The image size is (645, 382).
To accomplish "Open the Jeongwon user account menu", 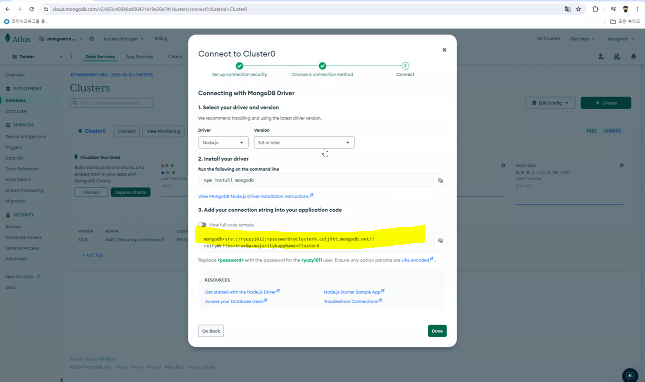I will (620, 39).
